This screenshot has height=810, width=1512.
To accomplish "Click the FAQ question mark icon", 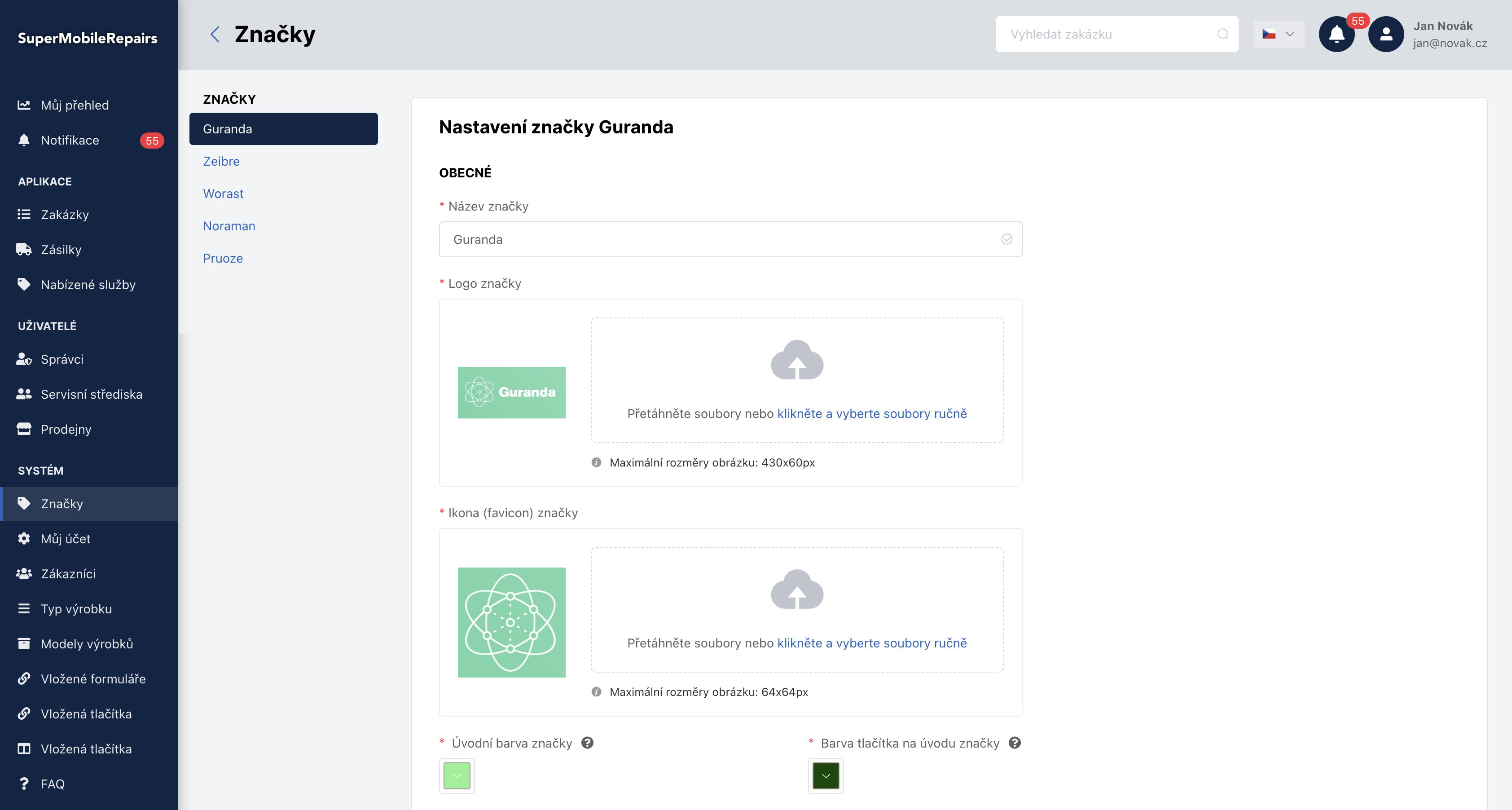I will click(x=23, y=784).
